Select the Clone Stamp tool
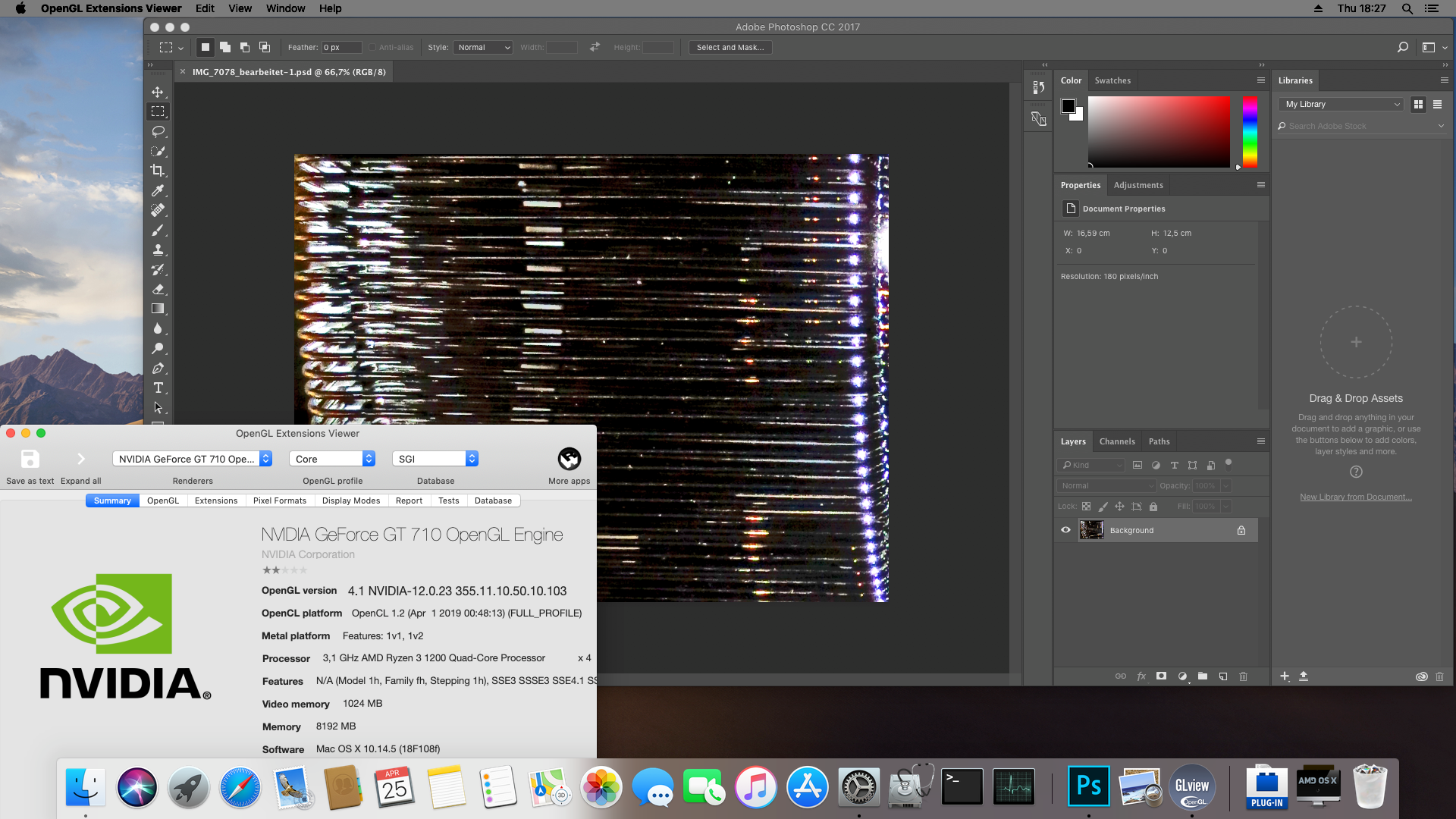This screenshot has height=819, width=1456. 158,249
